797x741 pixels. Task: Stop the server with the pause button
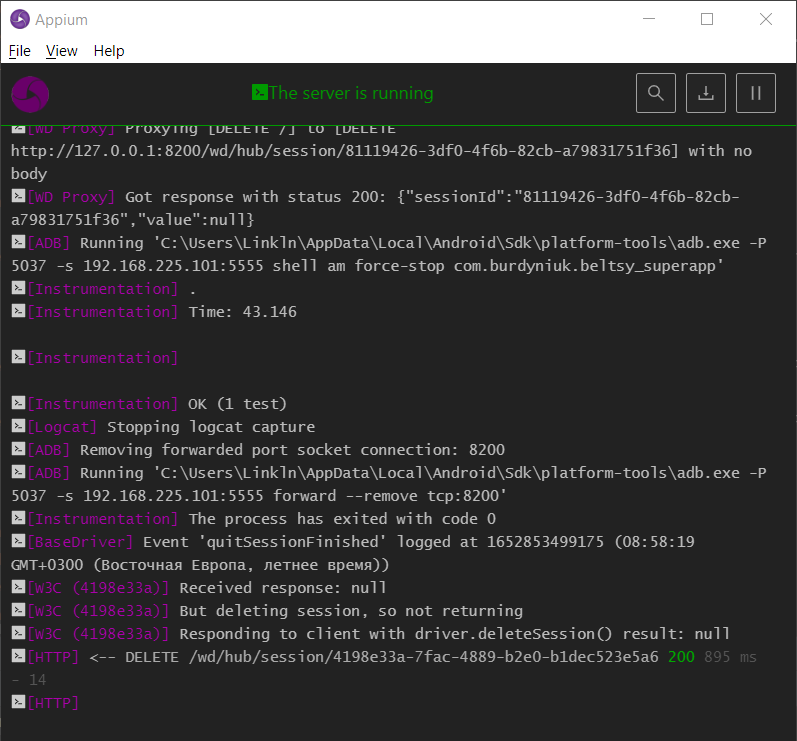[x=756, y=93]
